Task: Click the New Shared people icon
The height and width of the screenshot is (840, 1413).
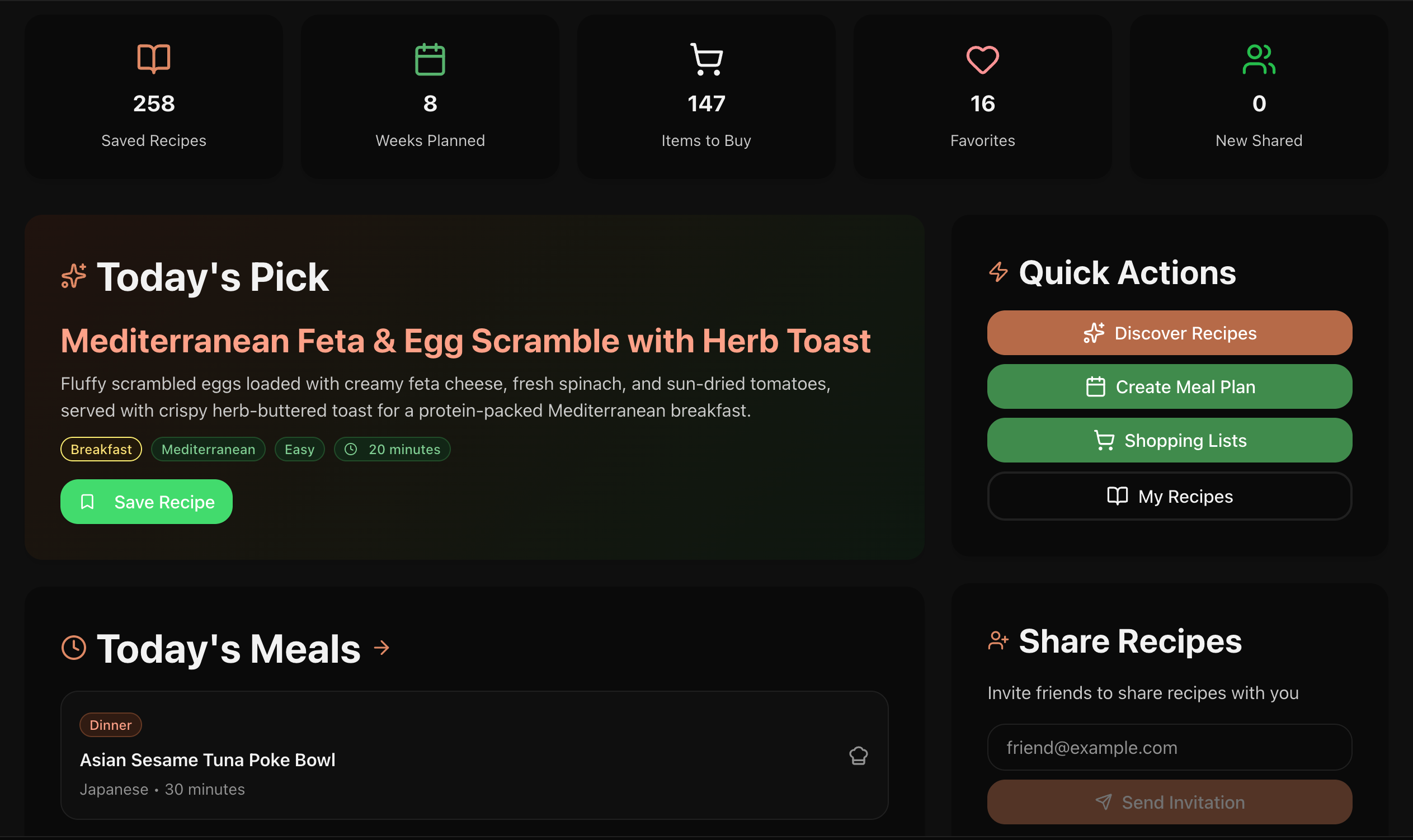Action: click(1258, 58)
